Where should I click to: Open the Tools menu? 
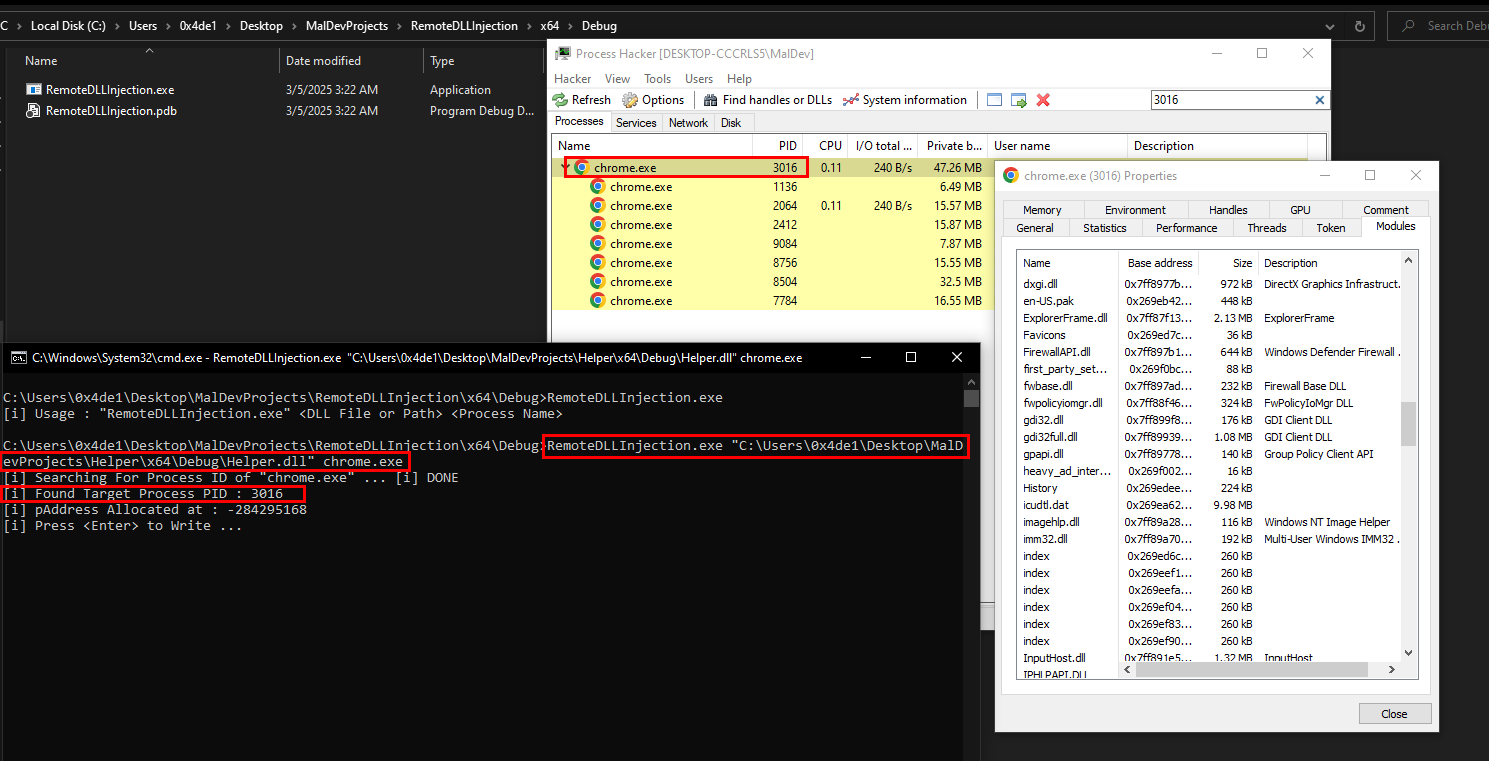657,78
